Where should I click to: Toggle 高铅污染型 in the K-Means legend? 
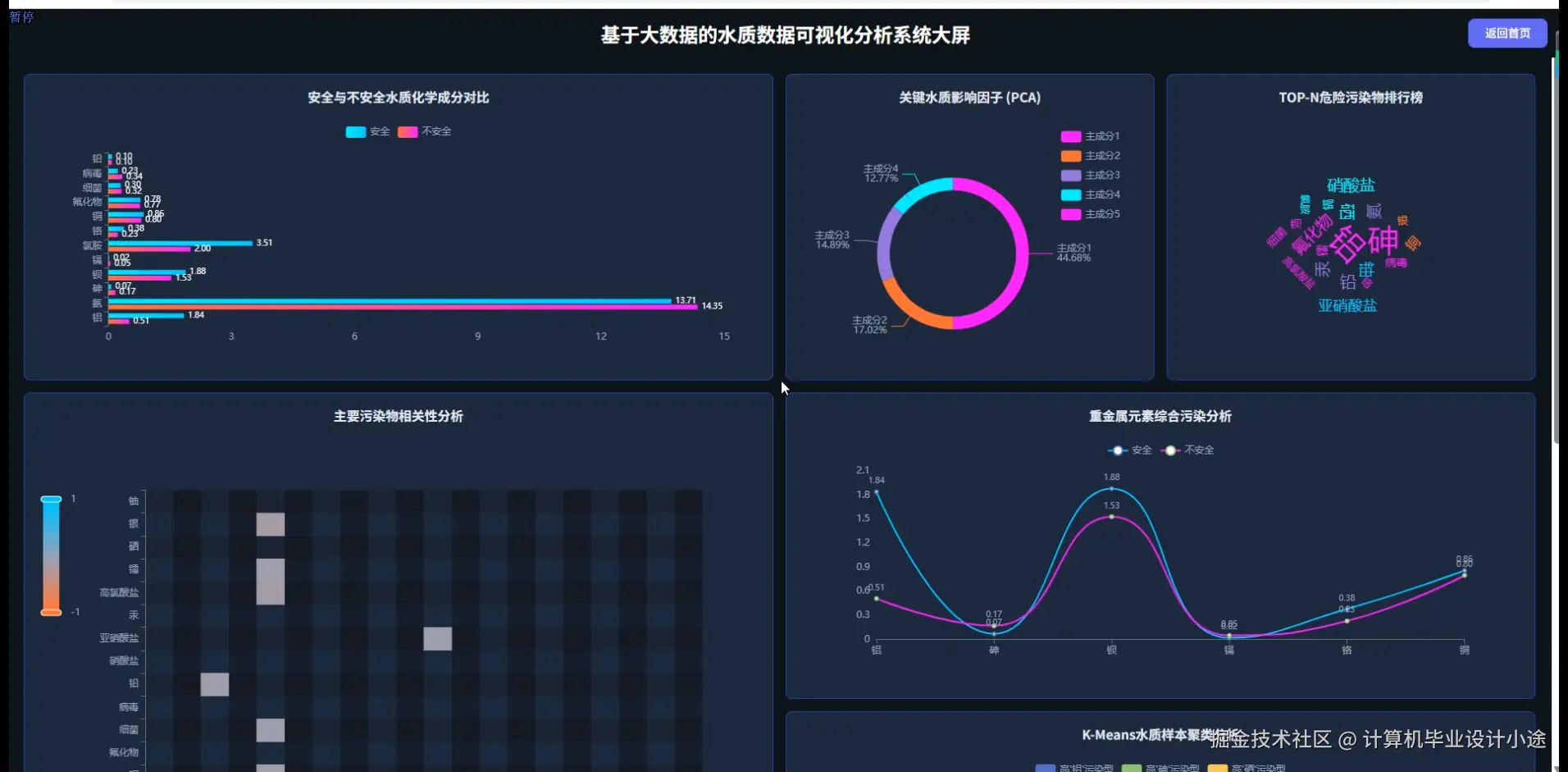pos(1076,768)
